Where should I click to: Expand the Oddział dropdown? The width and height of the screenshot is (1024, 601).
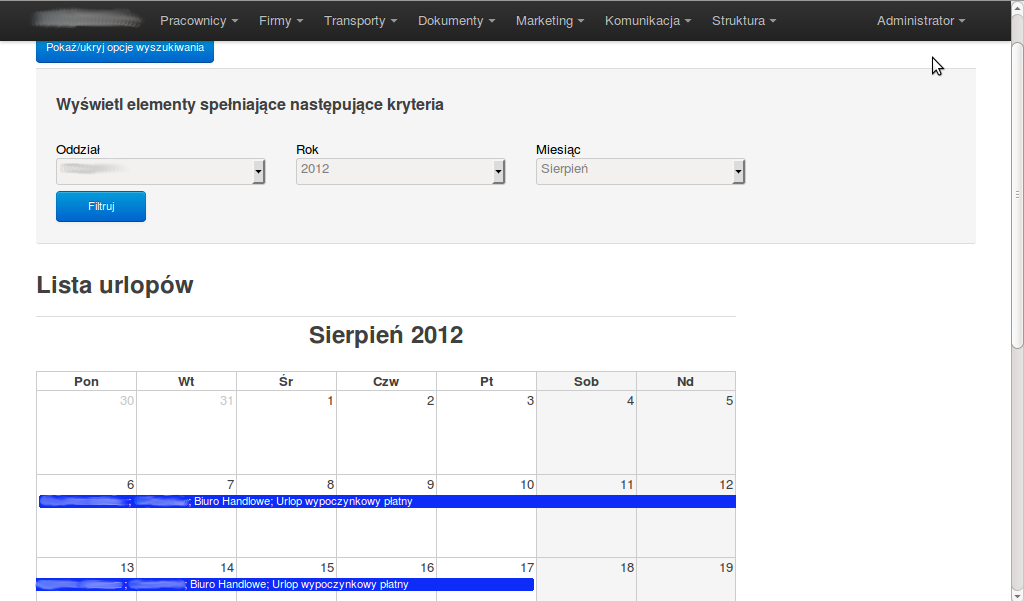point(161,171)
